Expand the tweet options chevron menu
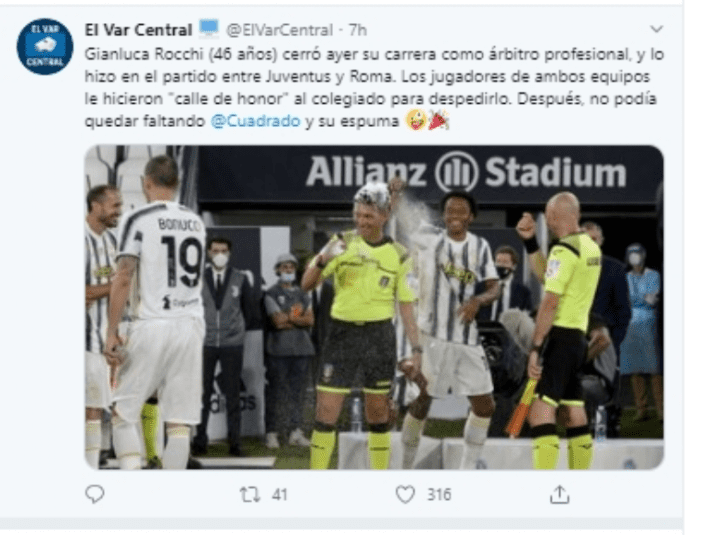Screen dimensions: 712x535 (x=657, y=30)
